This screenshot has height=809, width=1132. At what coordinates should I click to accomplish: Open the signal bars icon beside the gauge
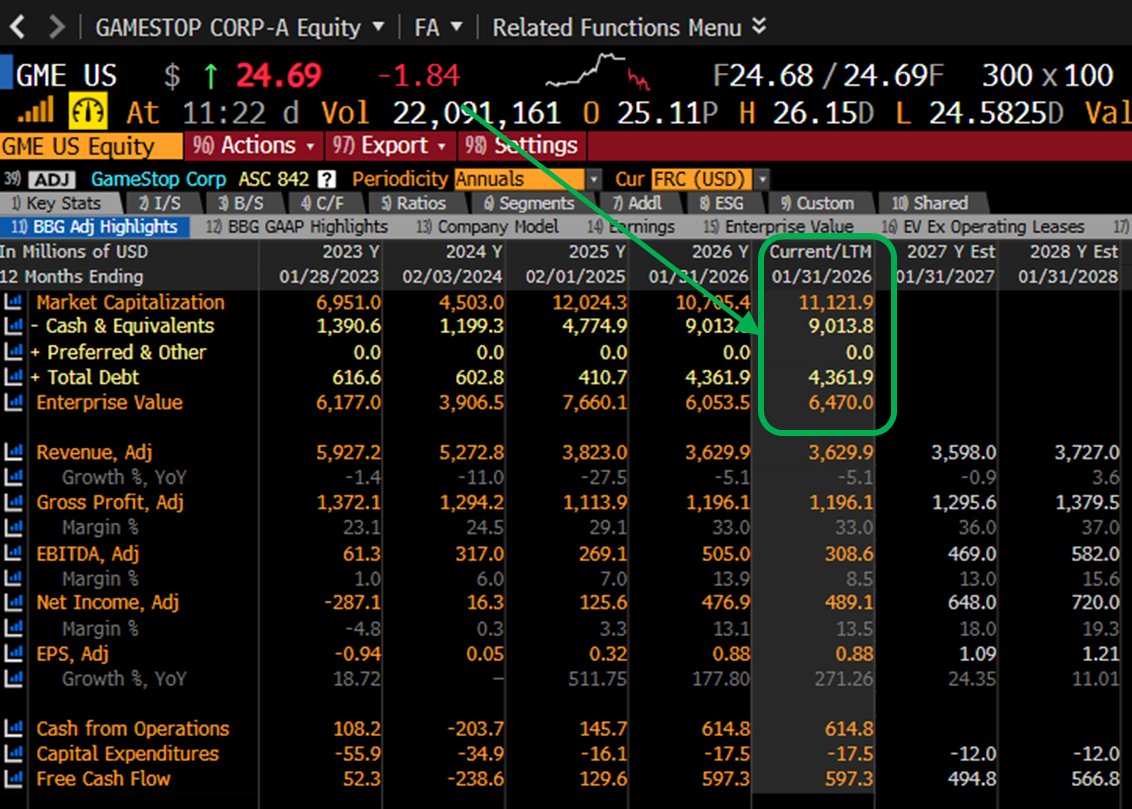click(x=36, y=110)
